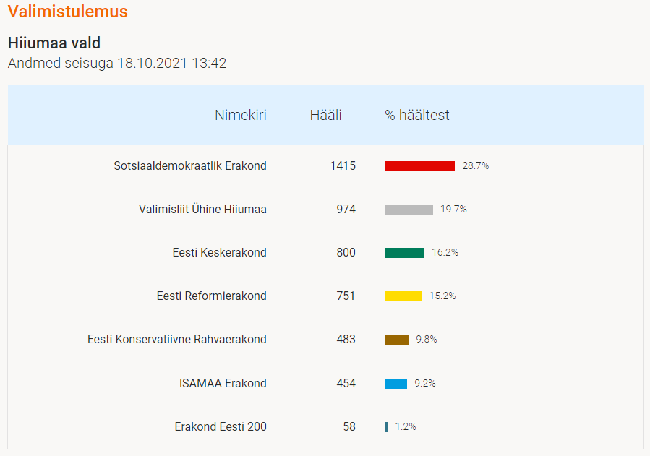Click the Valimistulemus heading
650x456 pixels.
pyautogui.click(x=68, y=11)
